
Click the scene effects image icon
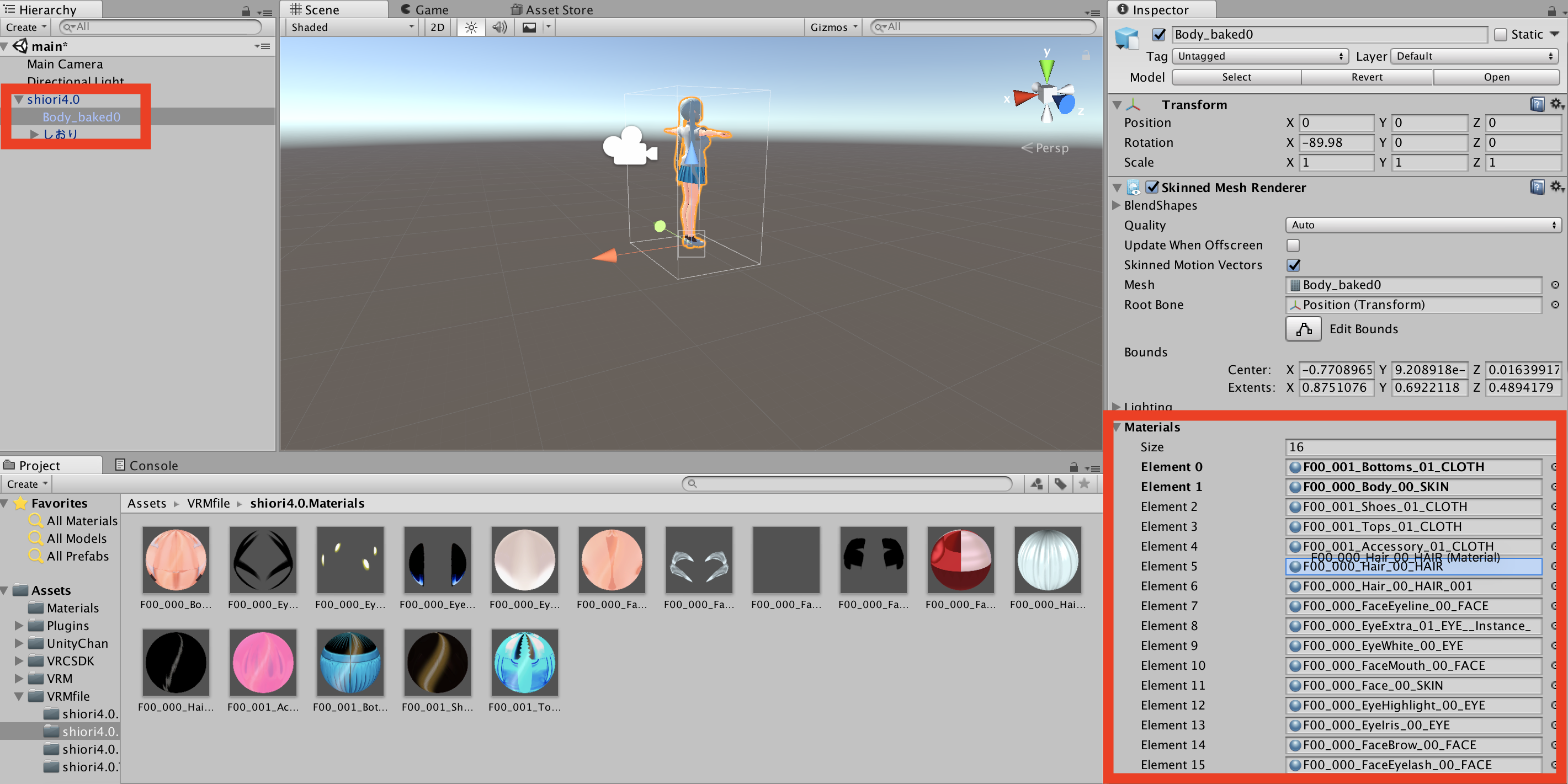[x=529, y=28]
